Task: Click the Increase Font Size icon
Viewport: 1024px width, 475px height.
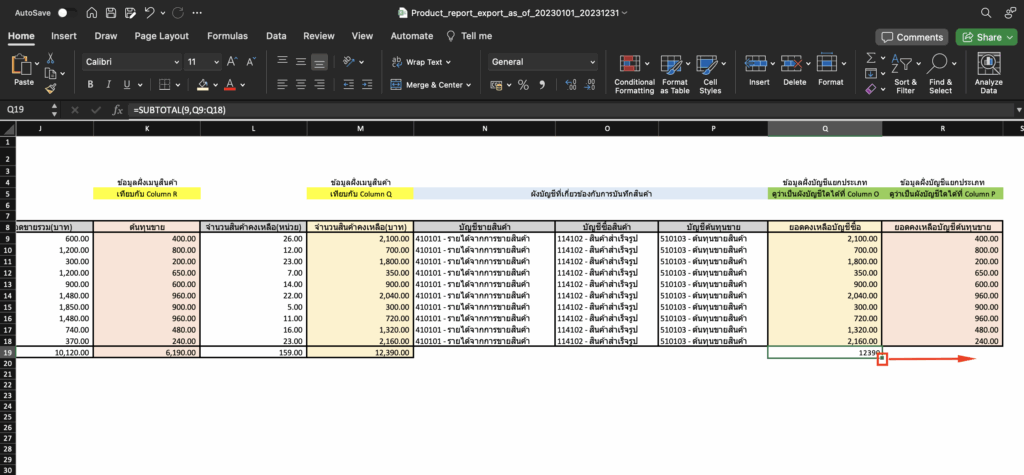Action: tap(231, 61)
